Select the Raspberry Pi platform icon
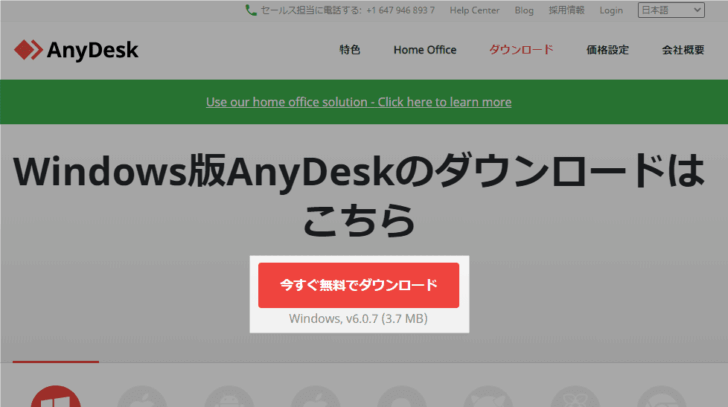728x407 pixels. (x=575, y=396)
